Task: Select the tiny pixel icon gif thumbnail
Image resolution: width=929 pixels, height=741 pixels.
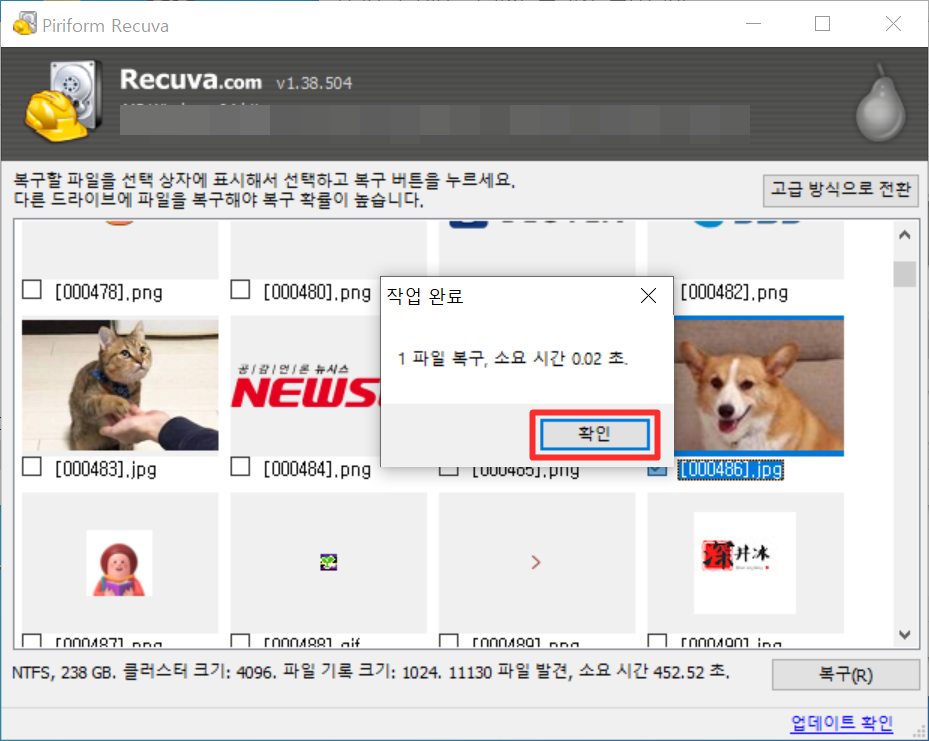Action: 329,562
